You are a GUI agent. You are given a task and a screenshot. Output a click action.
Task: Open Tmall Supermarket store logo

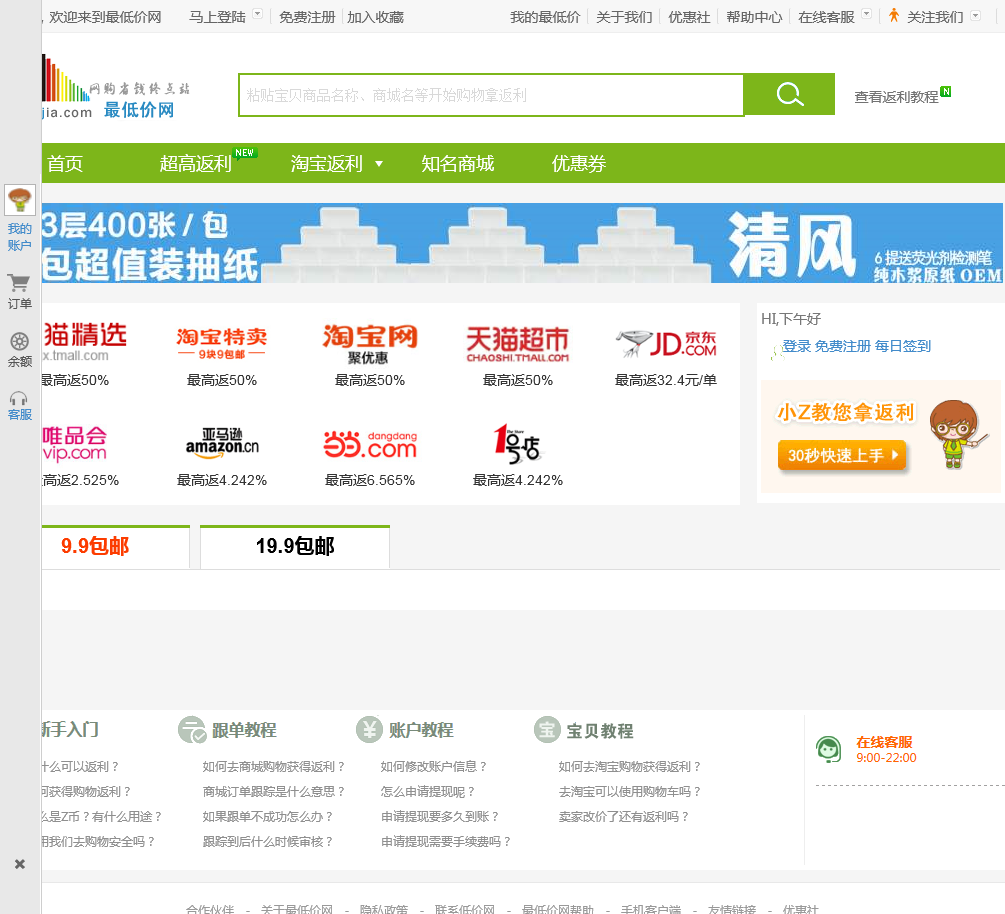518,344
